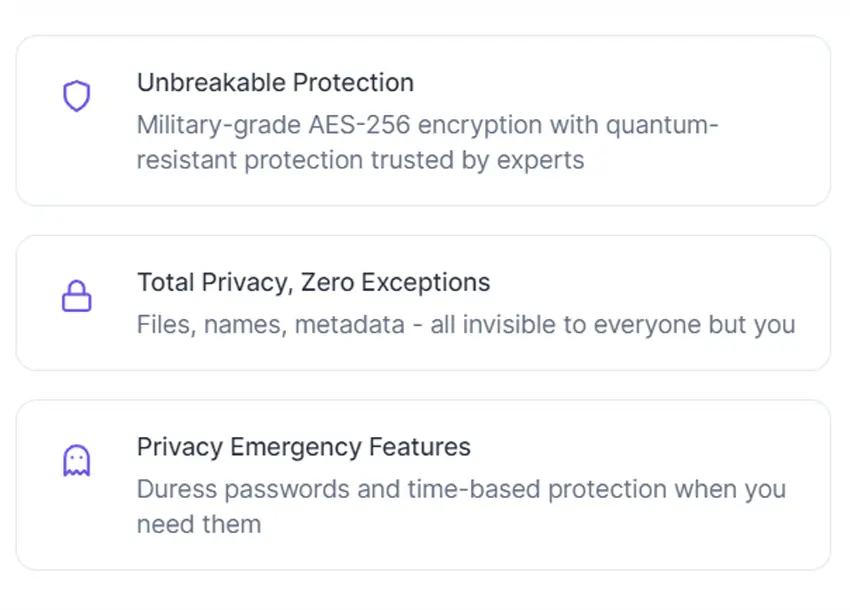Screen dimensions: 850x610
Task: Select the Unbreakable Protection heading
Action: point(275,83)
